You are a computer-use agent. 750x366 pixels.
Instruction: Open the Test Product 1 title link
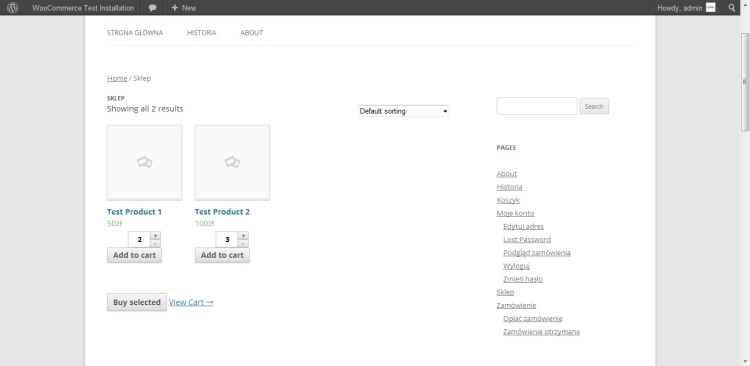134,211
